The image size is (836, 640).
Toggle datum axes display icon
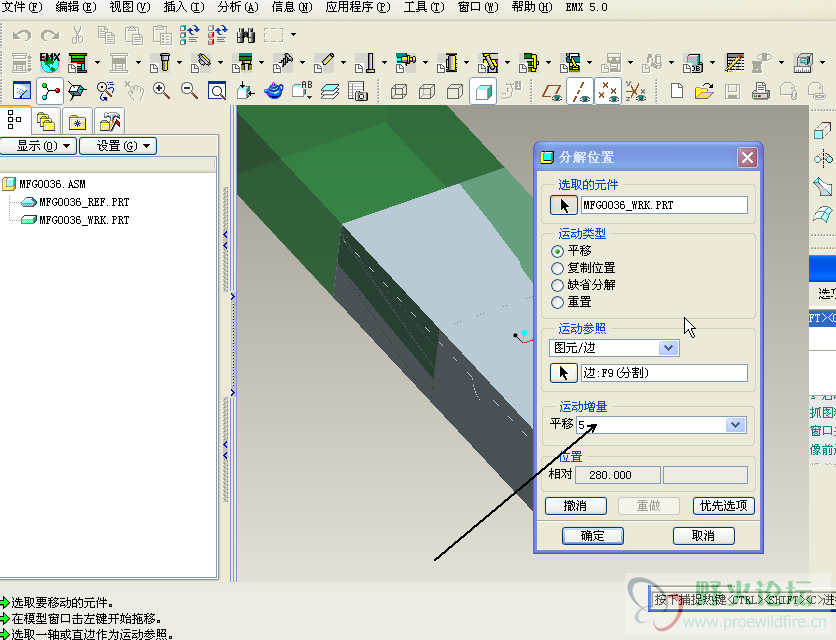coord(580,92)
